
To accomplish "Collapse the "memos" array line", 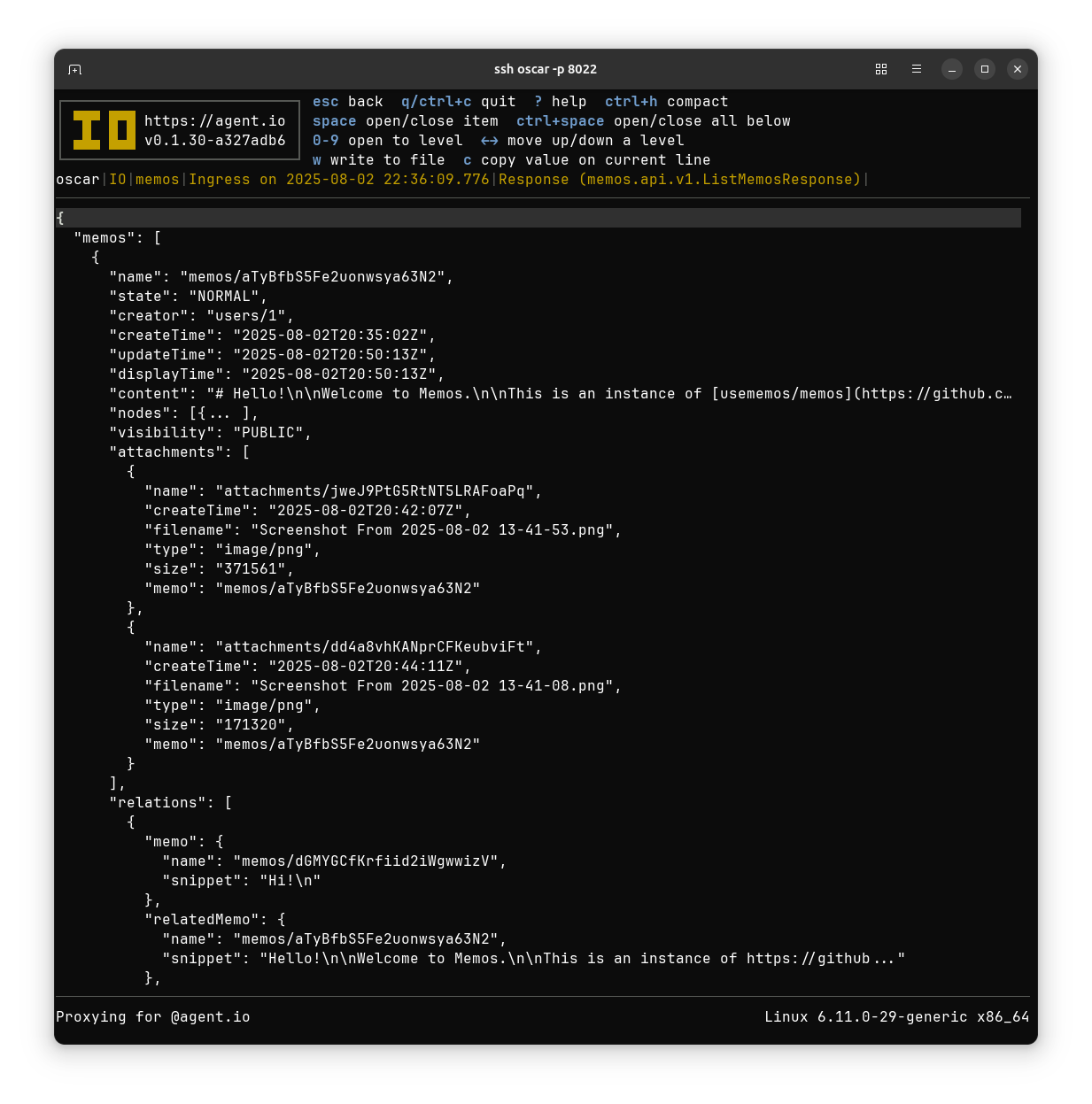I will click(x=118, y=238).
